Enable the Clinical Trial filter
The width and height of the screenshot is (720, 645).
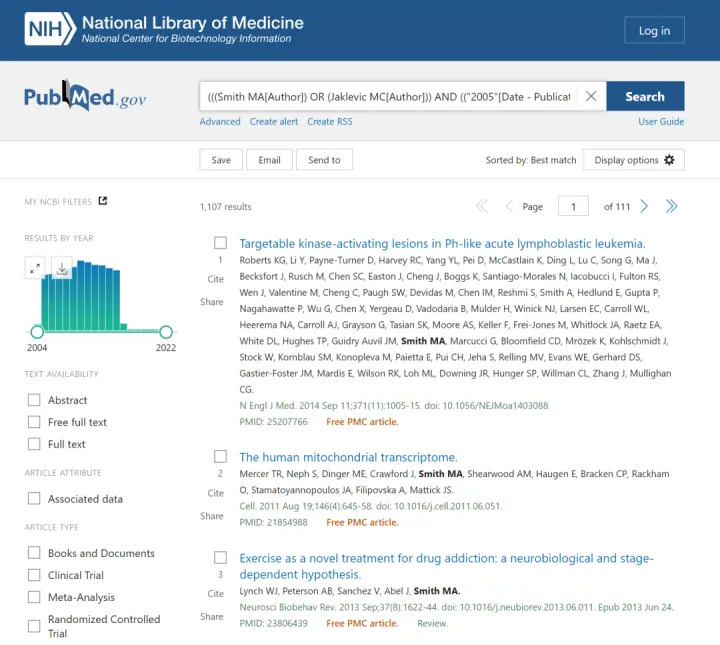click(x=34, y=575)
